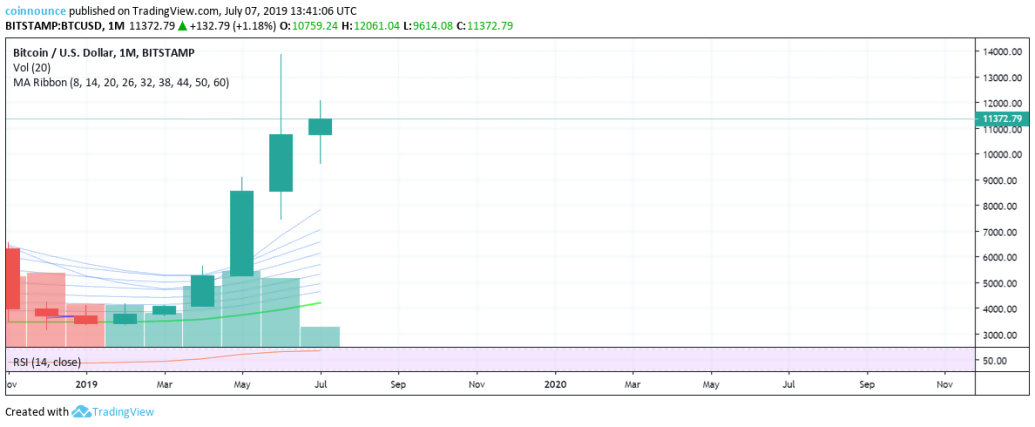Image resolution: width=1035 pixels, height=427 pixels.
Task: Click the 2019 label on time axis
Action: [x=87, y=383]
